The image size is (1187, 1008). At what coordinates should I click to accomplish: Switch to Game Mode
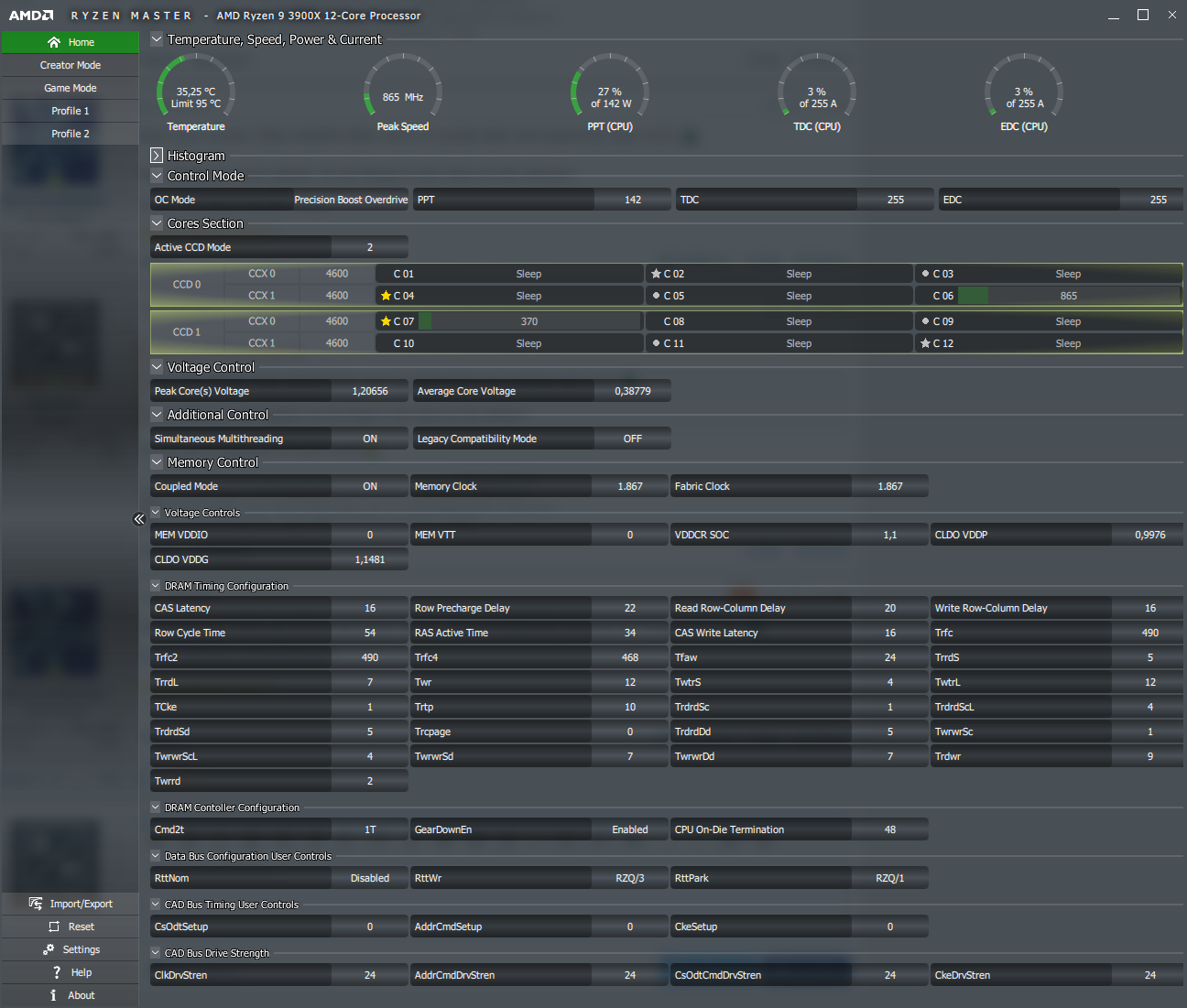71,88
